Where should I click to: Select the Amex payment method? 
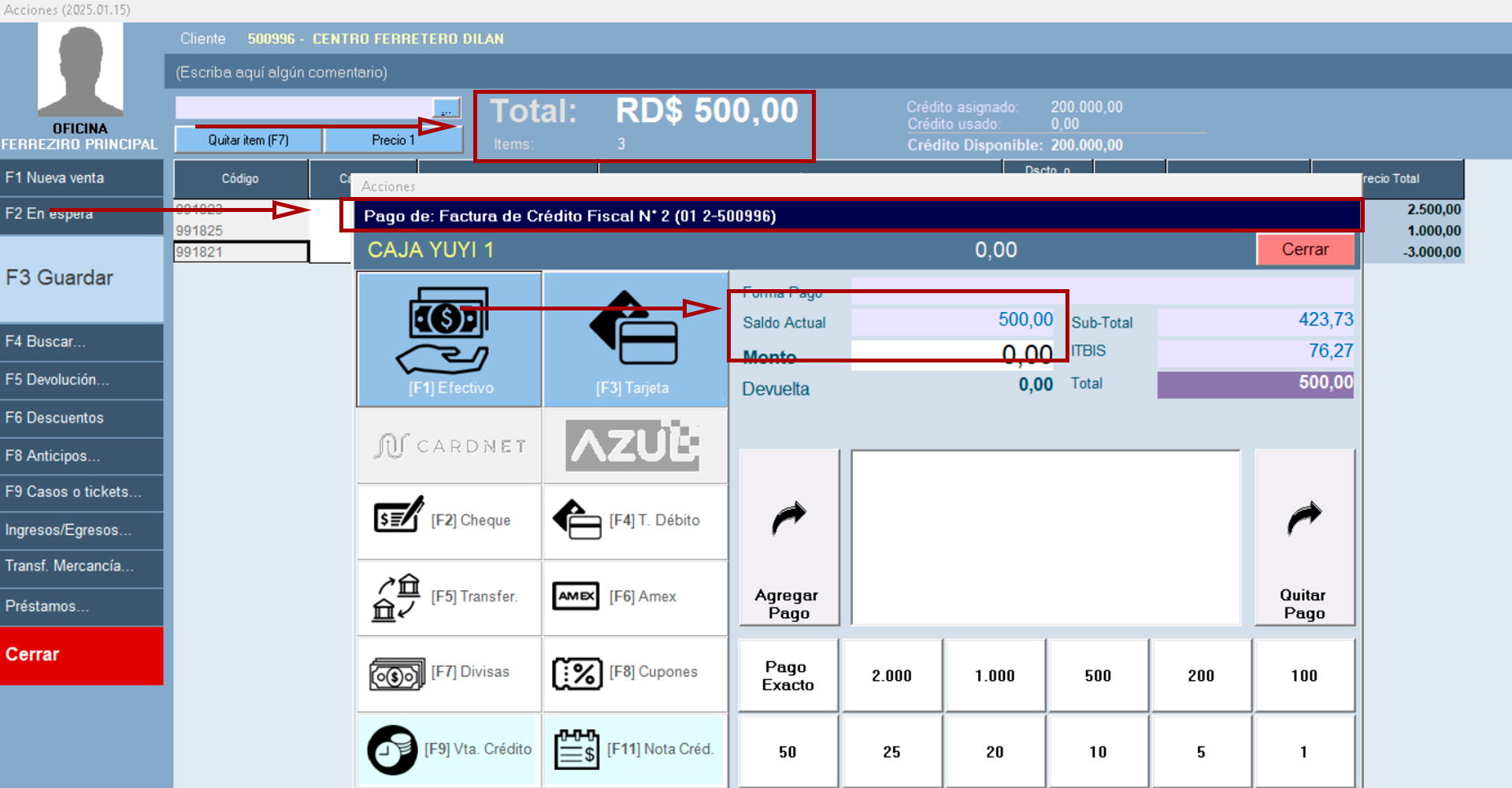tap(635, 597)
